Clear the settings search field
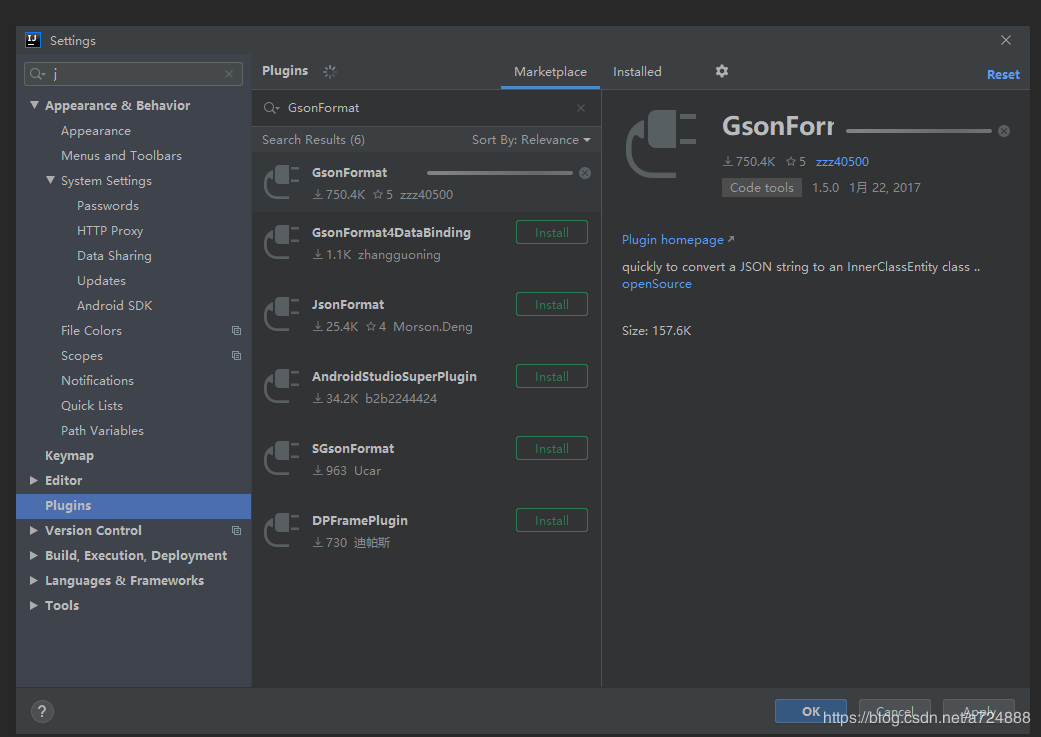The height and width of the screenshot is (737, 1041). point(229,74)
